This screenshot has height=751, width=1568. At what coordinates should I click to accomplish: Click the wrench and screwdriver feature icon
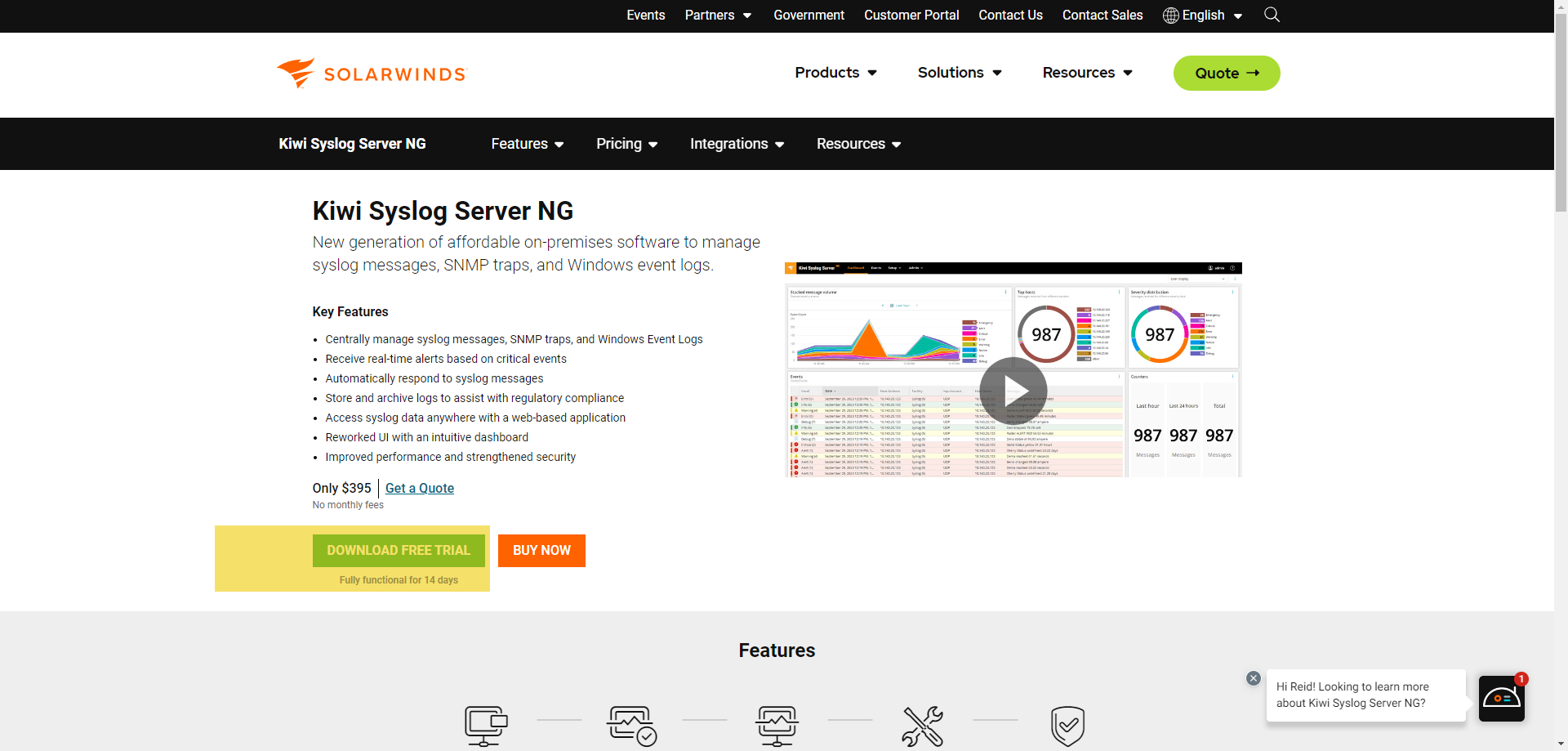click(923, 726)
